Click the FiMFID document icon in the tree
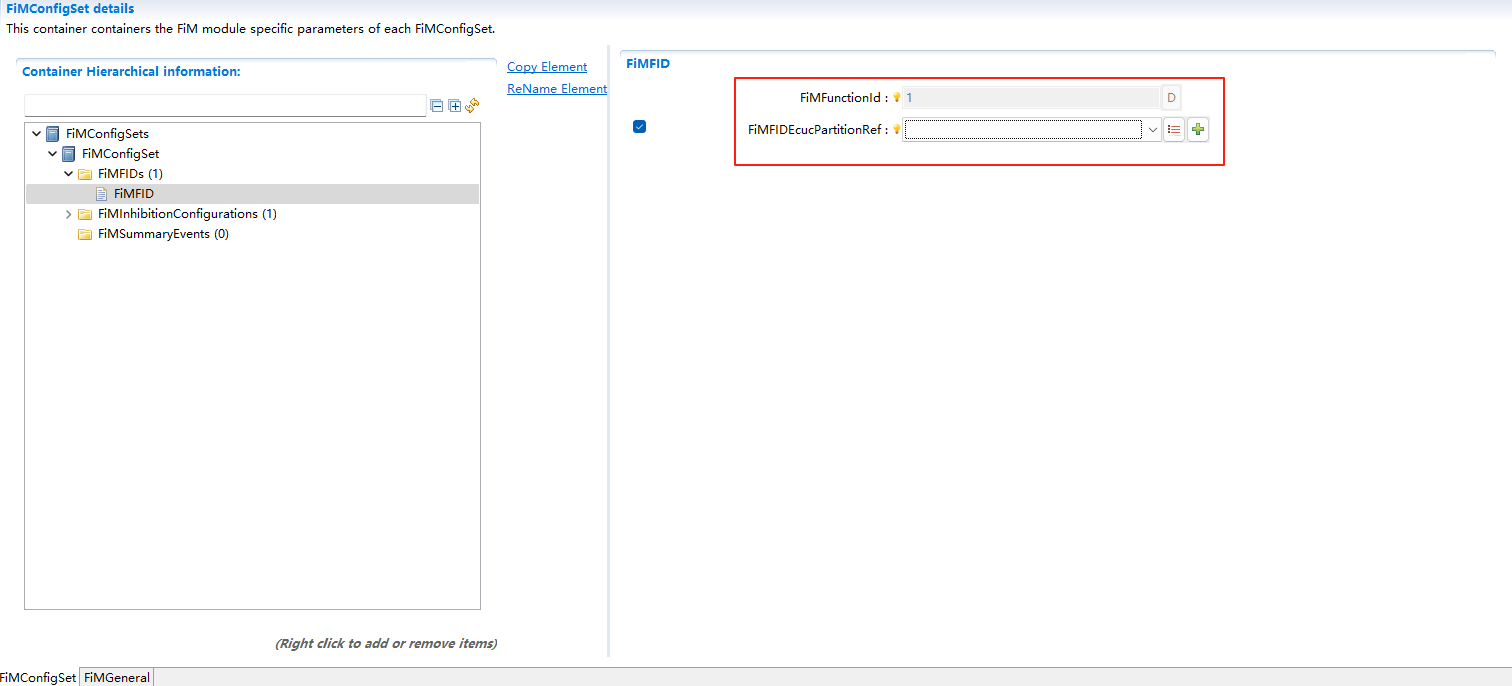 pos(101,193)
